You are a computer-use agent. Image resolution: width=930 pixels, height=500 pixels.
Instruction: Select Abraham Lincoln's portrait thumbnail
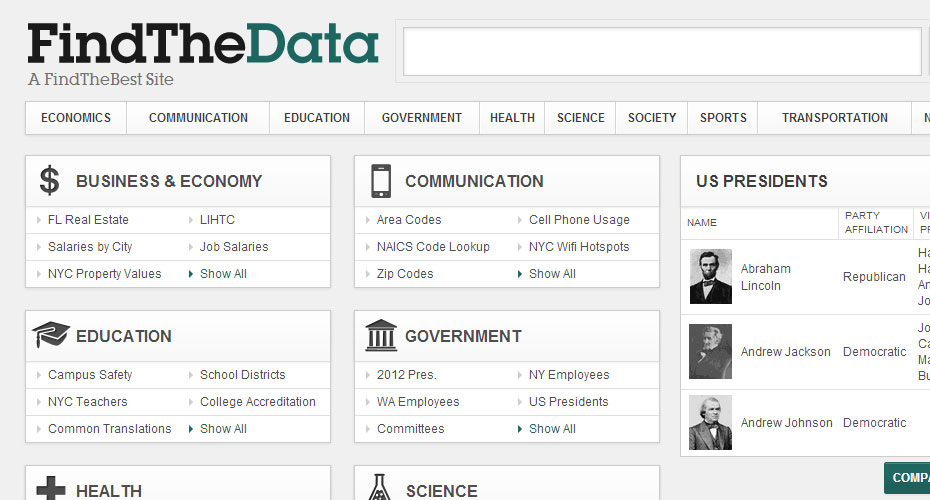pos(710,277)
